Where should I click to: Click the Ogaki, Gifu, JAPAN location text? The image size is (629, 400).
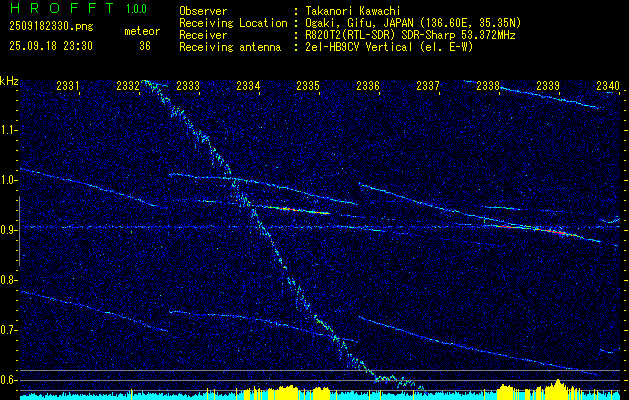coord(413,23)
